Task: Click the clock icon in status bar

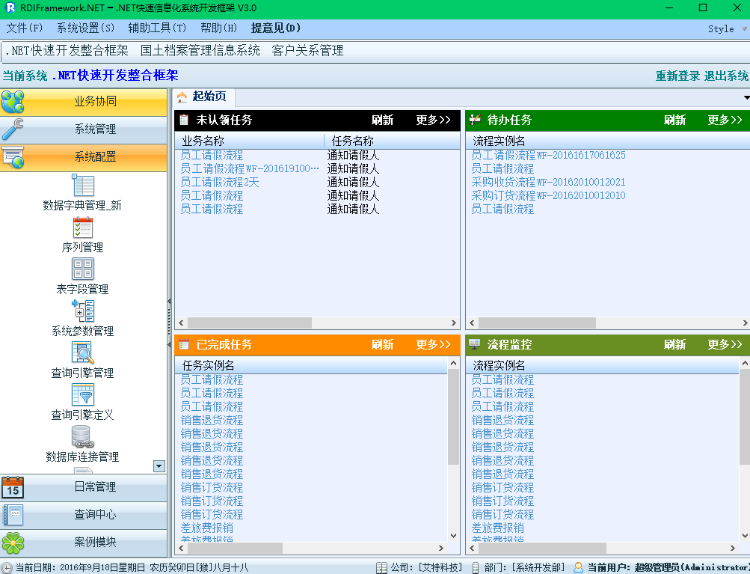Action: 7,568
